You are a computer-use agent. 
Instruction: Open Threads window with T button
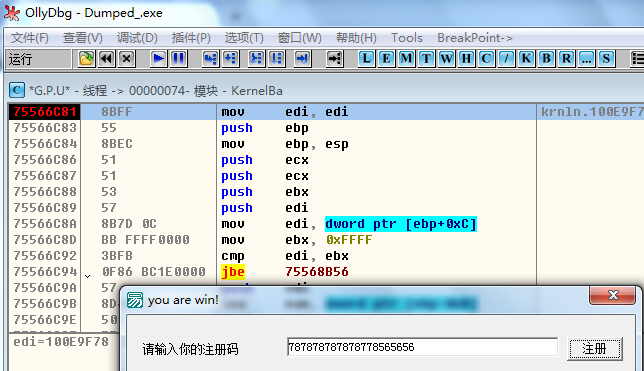[x=426, y=59]
